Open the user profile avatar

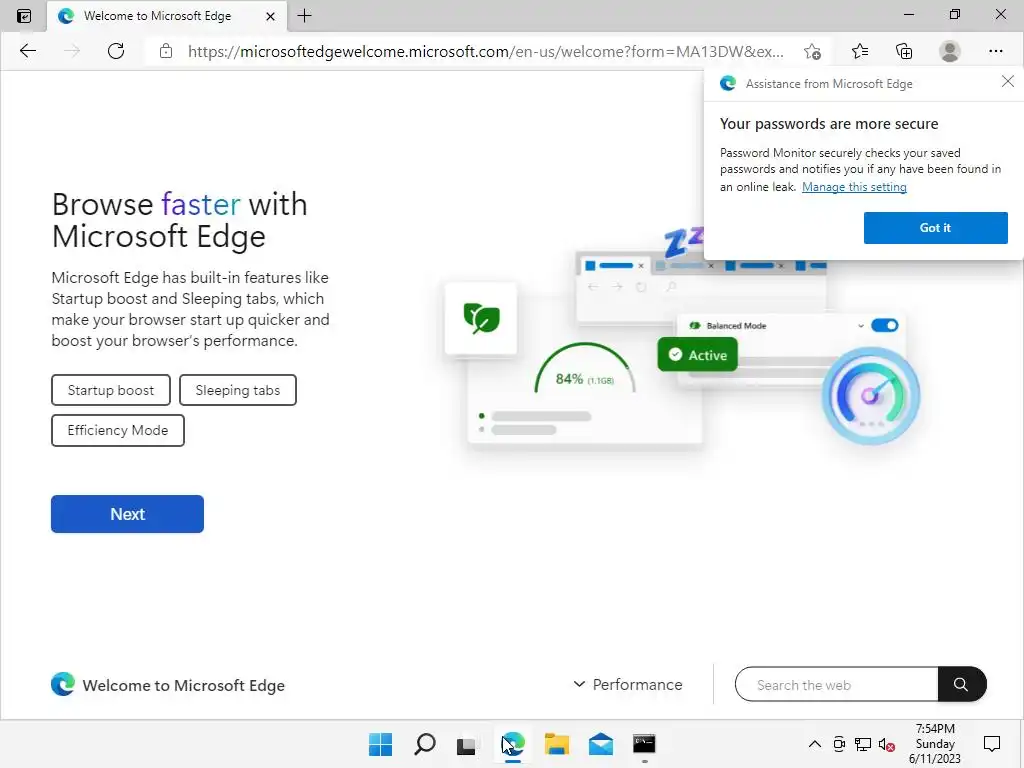pyautogui.click(x=950, y=51)
